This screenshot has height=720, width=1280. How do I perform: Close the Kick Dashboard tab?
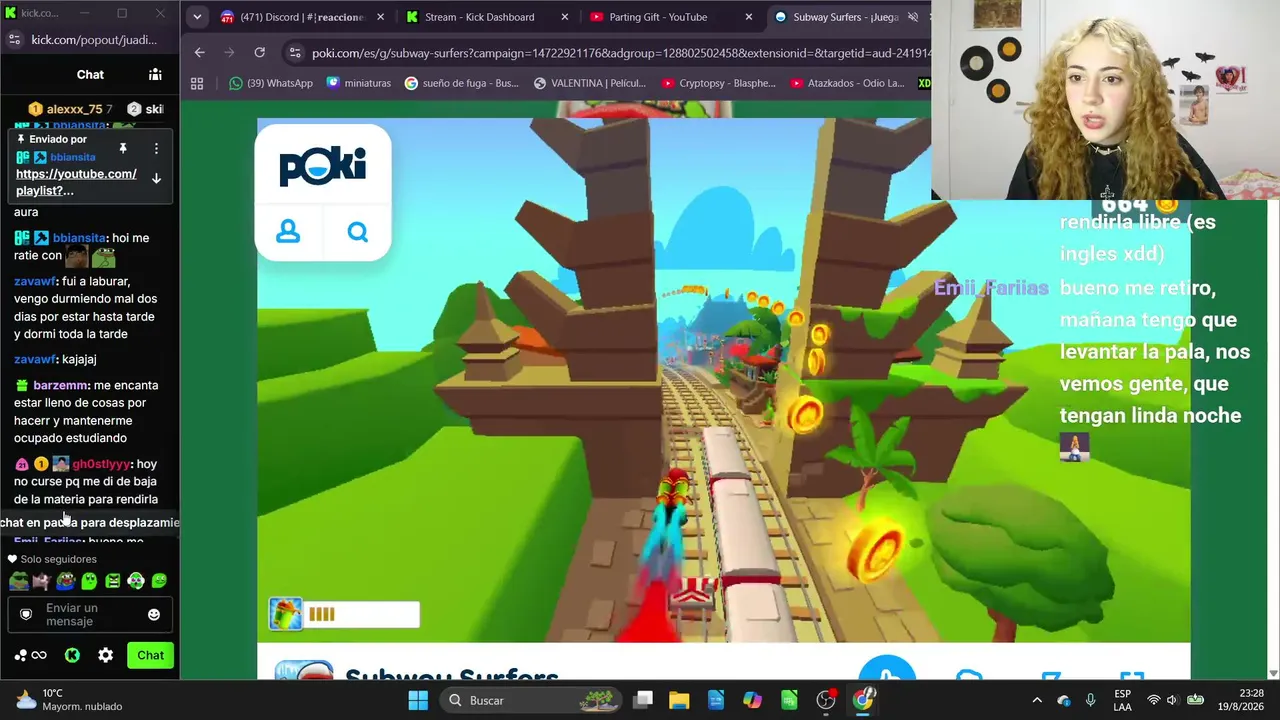pyautogui.click(x=565, y=17)
